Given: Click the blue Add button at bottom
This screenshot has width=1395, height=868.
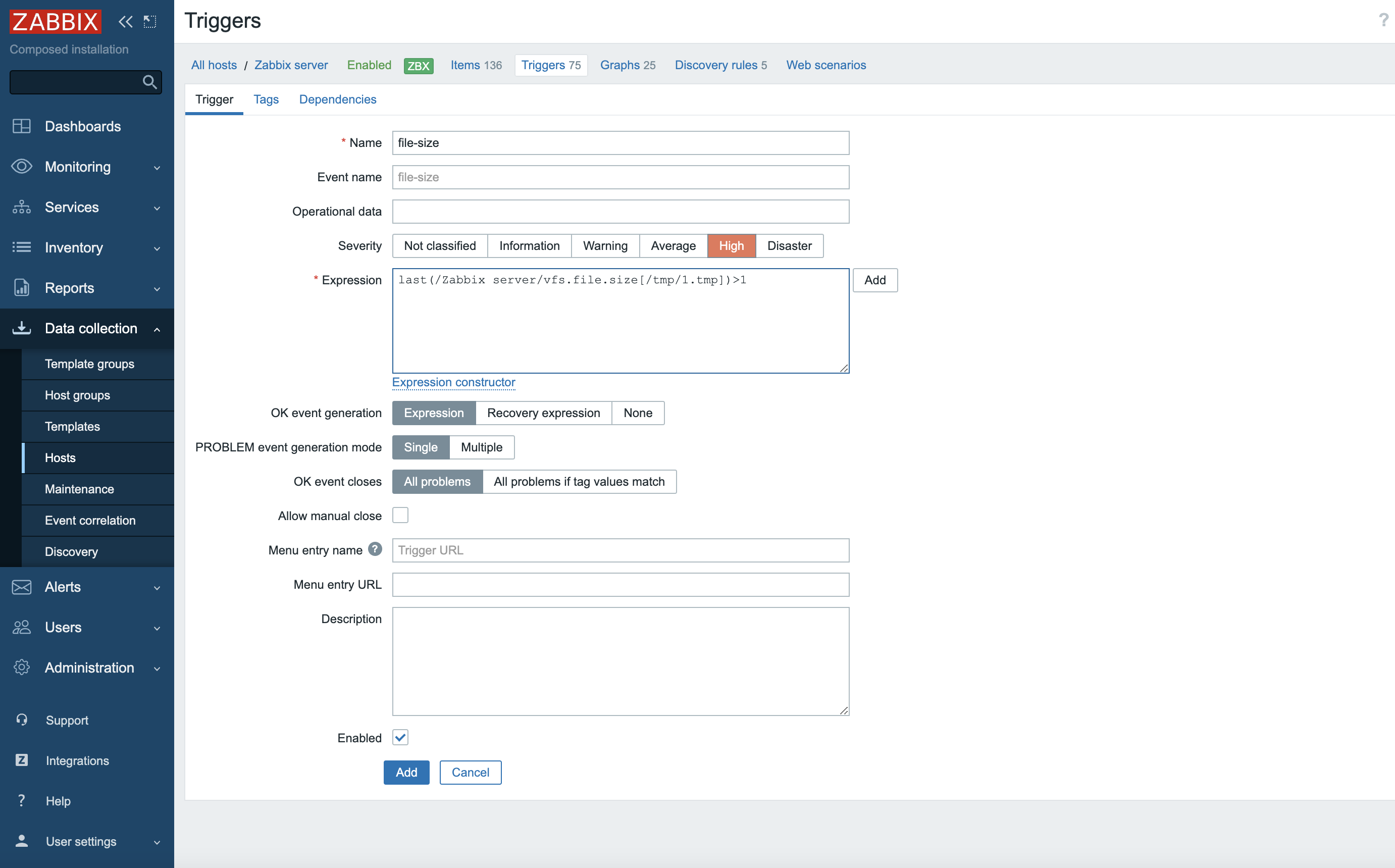Looking at the screenshot, I should (x=406, y=772).
